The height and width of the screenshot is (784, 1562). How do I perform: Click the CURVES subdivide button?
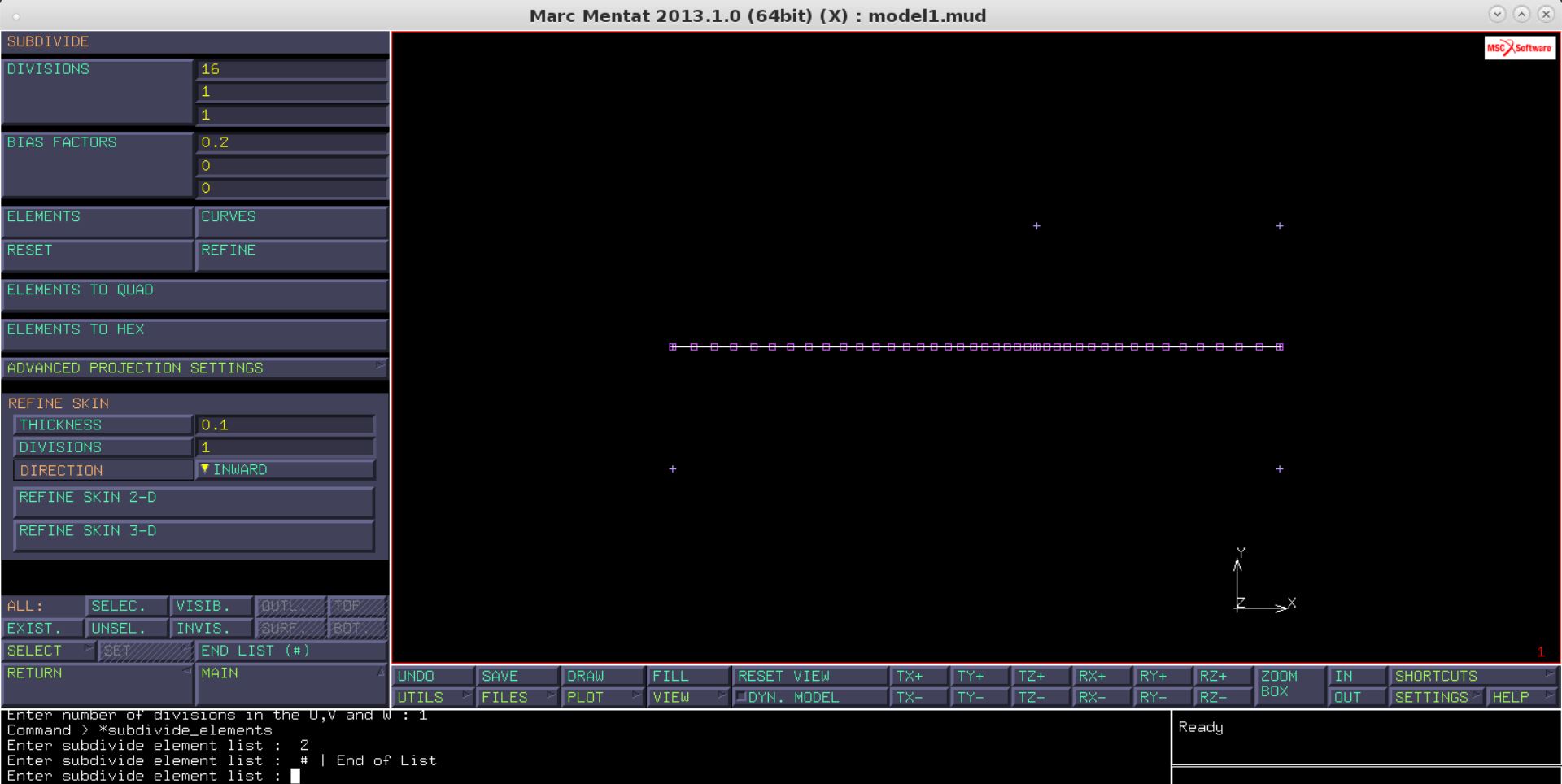(x=291, y=221)
